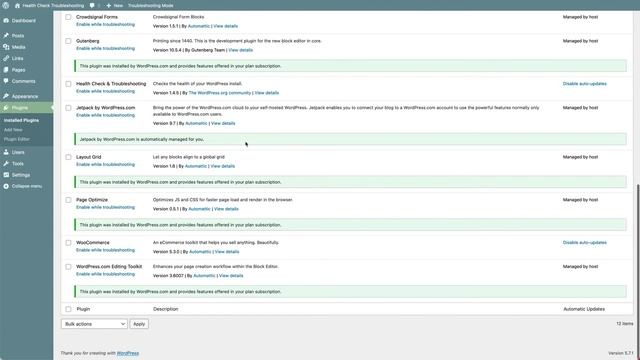Click the Plugins plug icon in the sidebar
This screenshot has width=640, height=360.
click(6, 108)
